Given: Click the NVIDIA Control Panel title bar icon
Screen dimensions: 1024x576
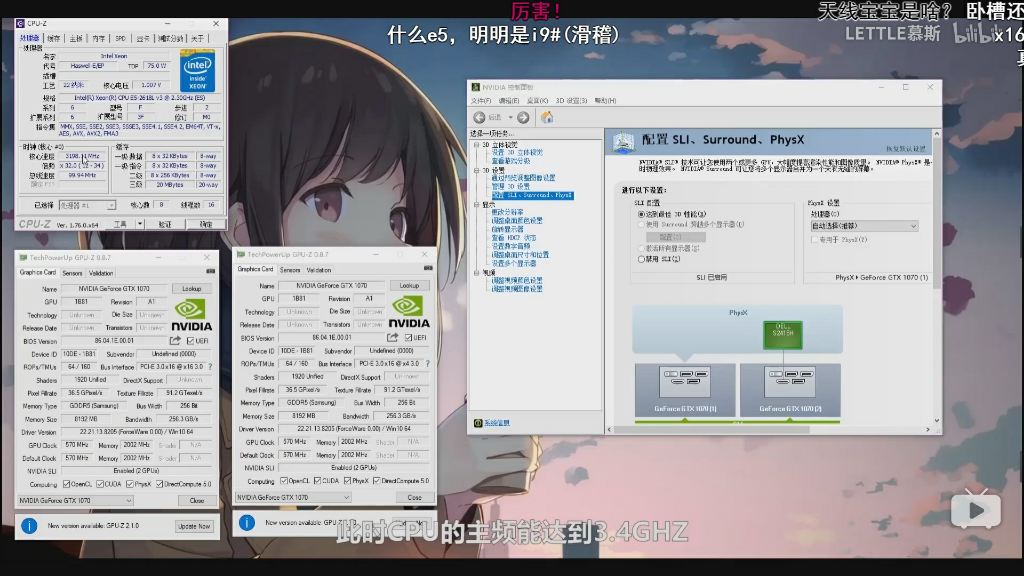Looking at the screenshot, I should [x=476, y=87].
